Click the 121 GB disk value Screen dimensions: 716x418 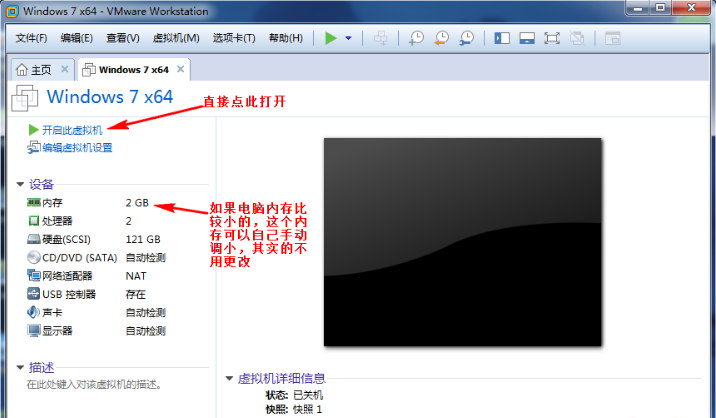143,239
